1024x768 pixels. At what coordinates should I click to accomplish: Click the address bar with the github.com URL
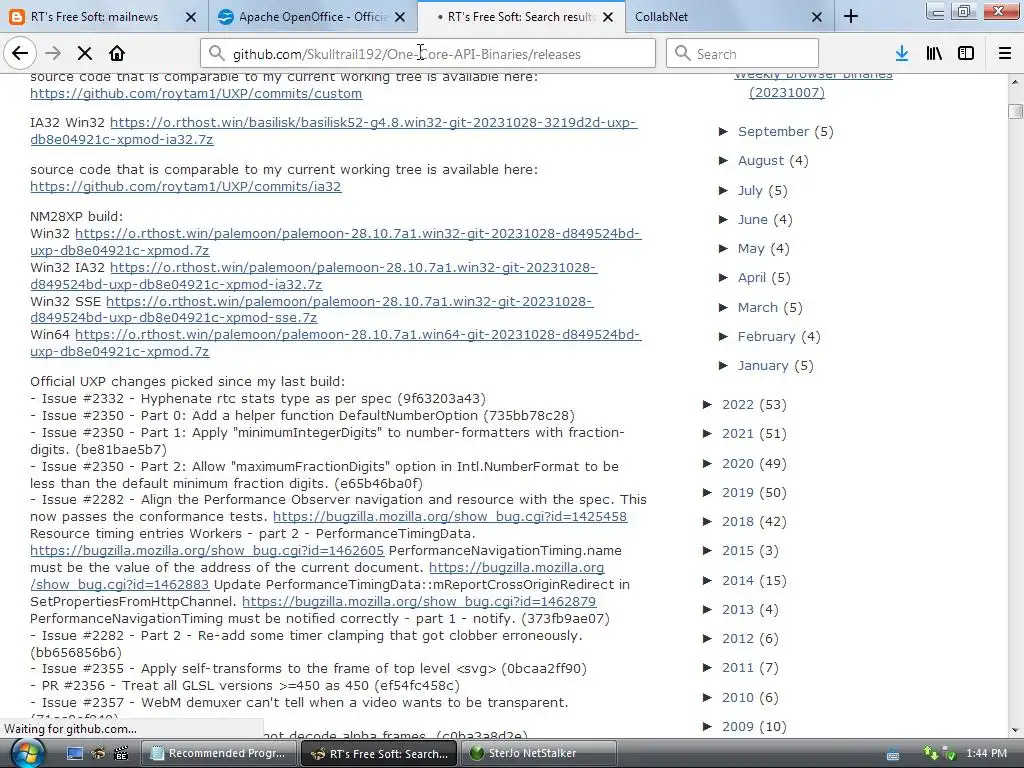(x=428, y=54)
